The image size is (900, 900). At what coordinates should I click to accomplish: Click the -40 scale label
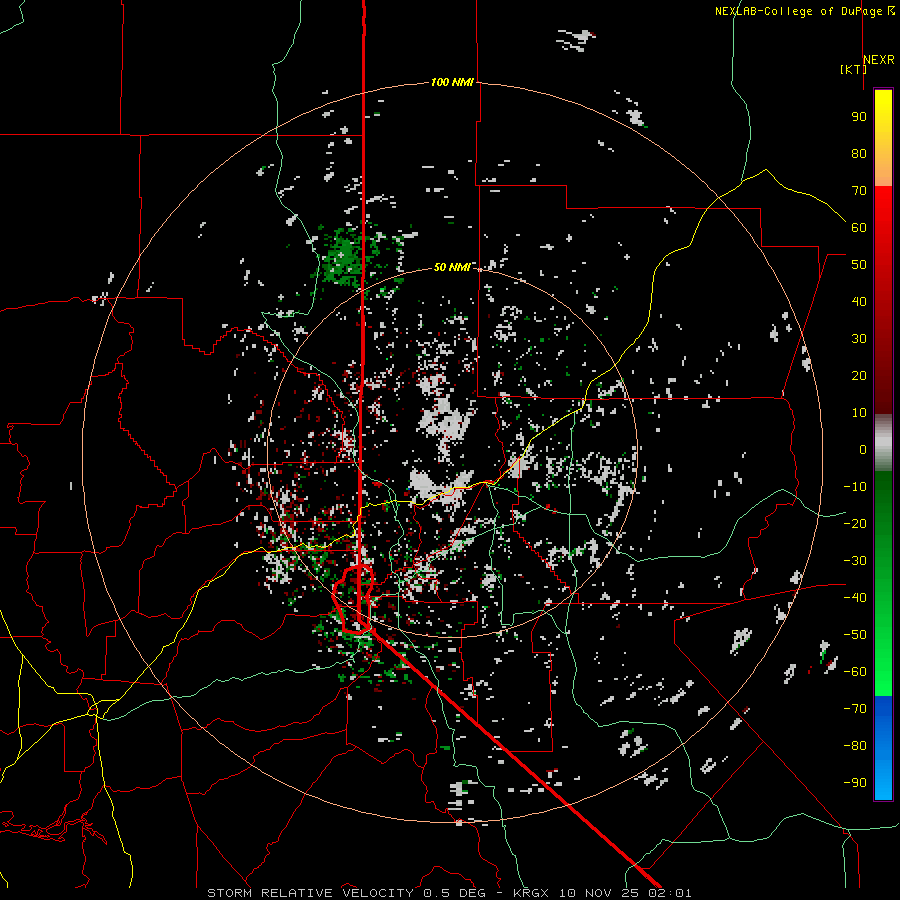click(855, 598)
